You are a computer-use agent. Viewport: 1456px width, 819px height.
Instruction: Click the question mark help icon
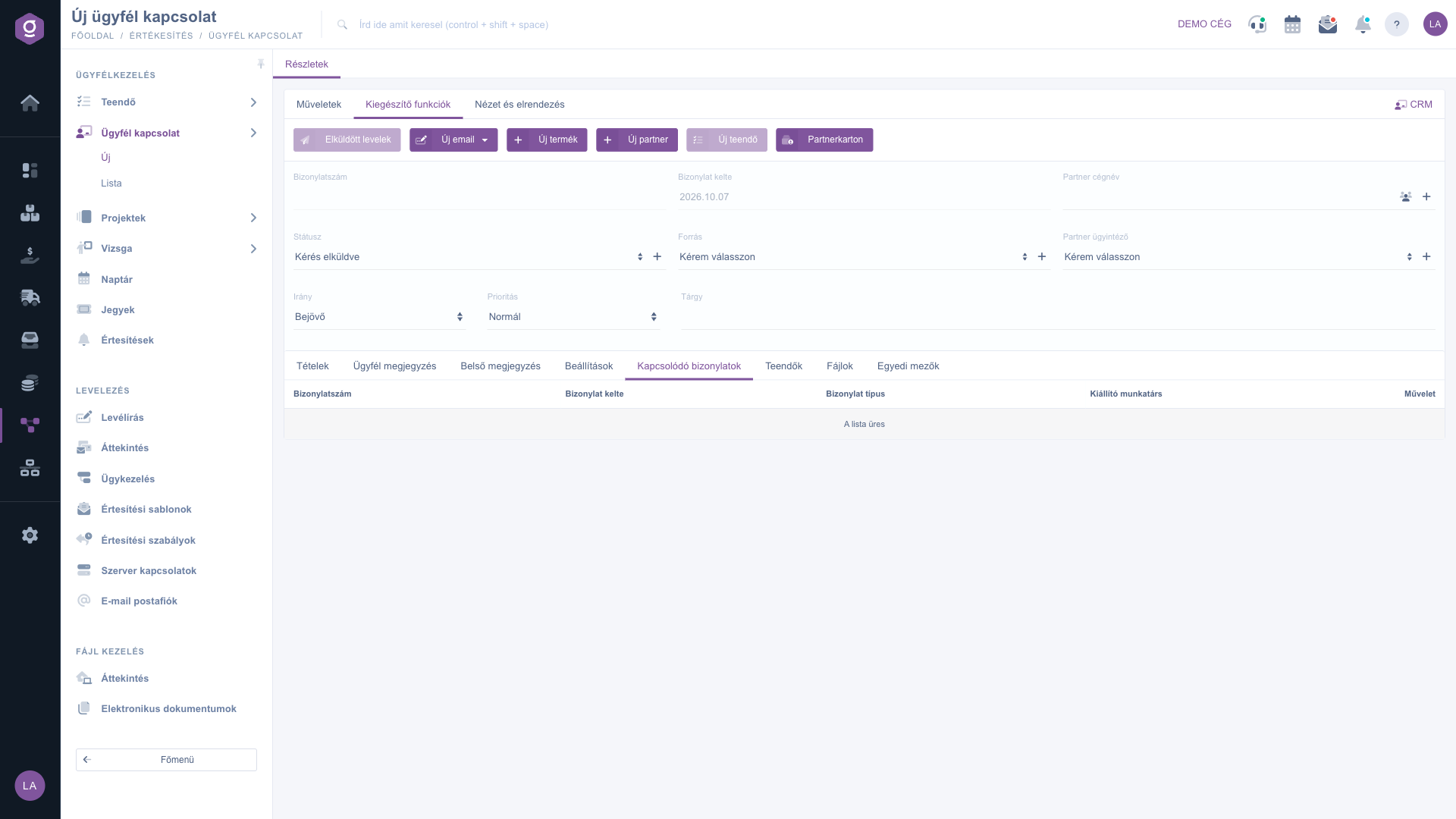[1396, 24]
